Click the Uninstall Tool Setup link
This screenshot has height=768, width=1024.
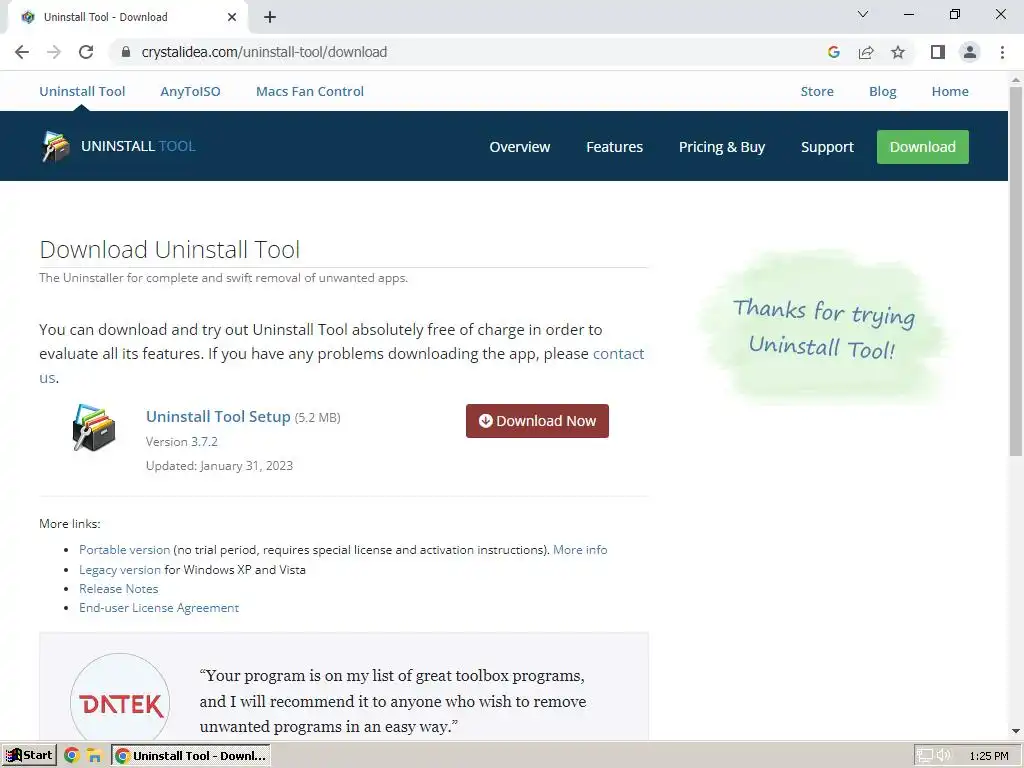218,417
